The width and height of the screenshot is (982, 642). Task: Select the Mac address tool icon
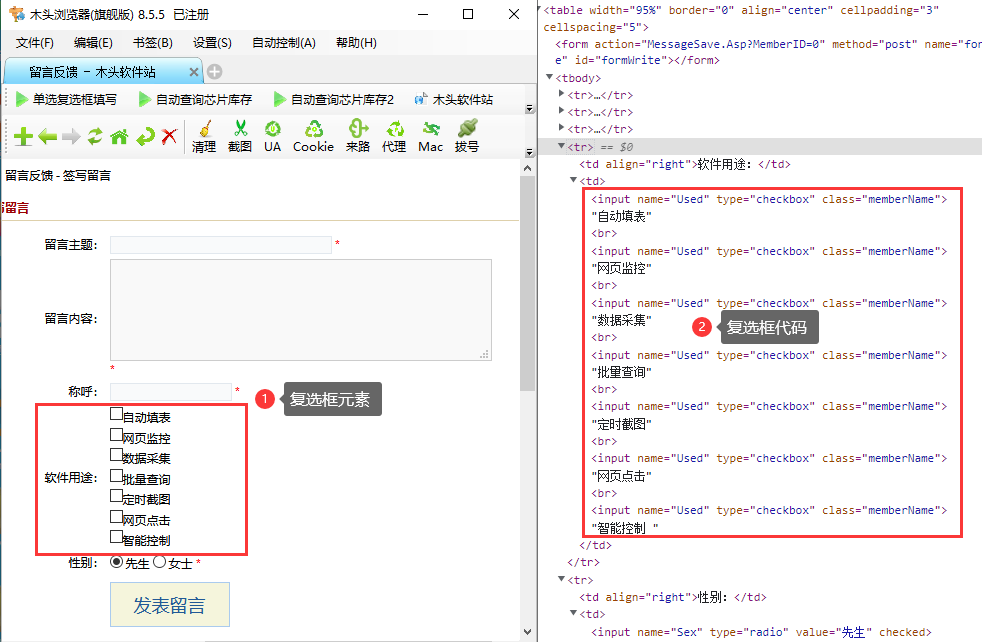point(430,136)
